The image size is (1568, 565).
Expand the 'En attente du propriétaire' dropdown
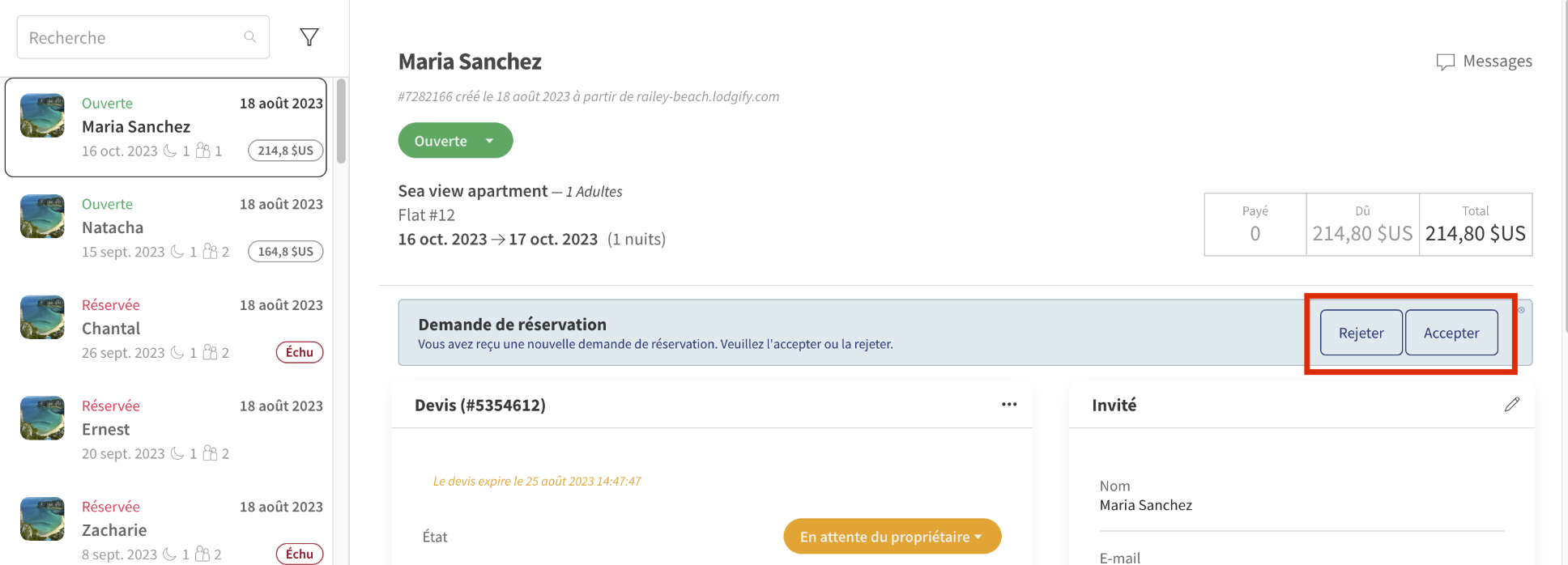tap(891, 536)
